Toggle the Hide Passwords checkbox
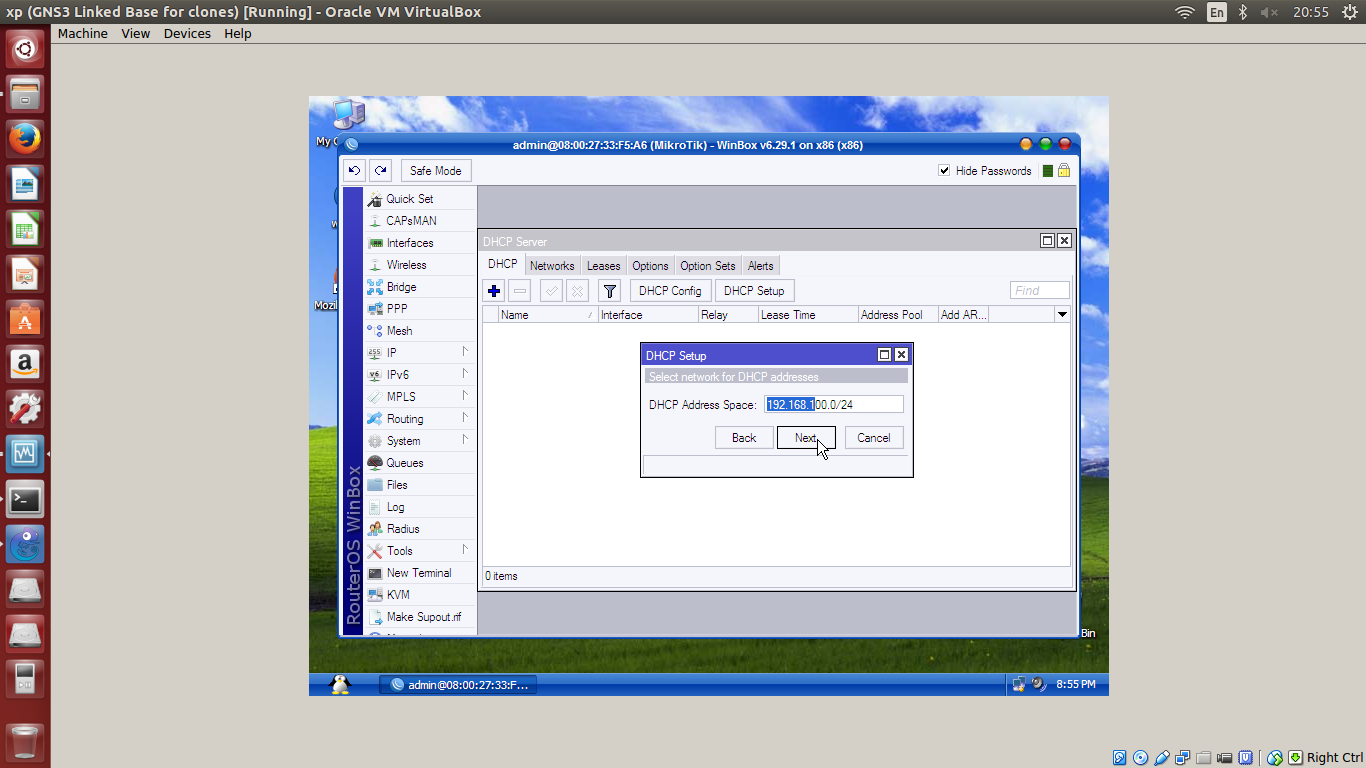This screenshot has height=768, width=1366. click(x=944, y=171)
